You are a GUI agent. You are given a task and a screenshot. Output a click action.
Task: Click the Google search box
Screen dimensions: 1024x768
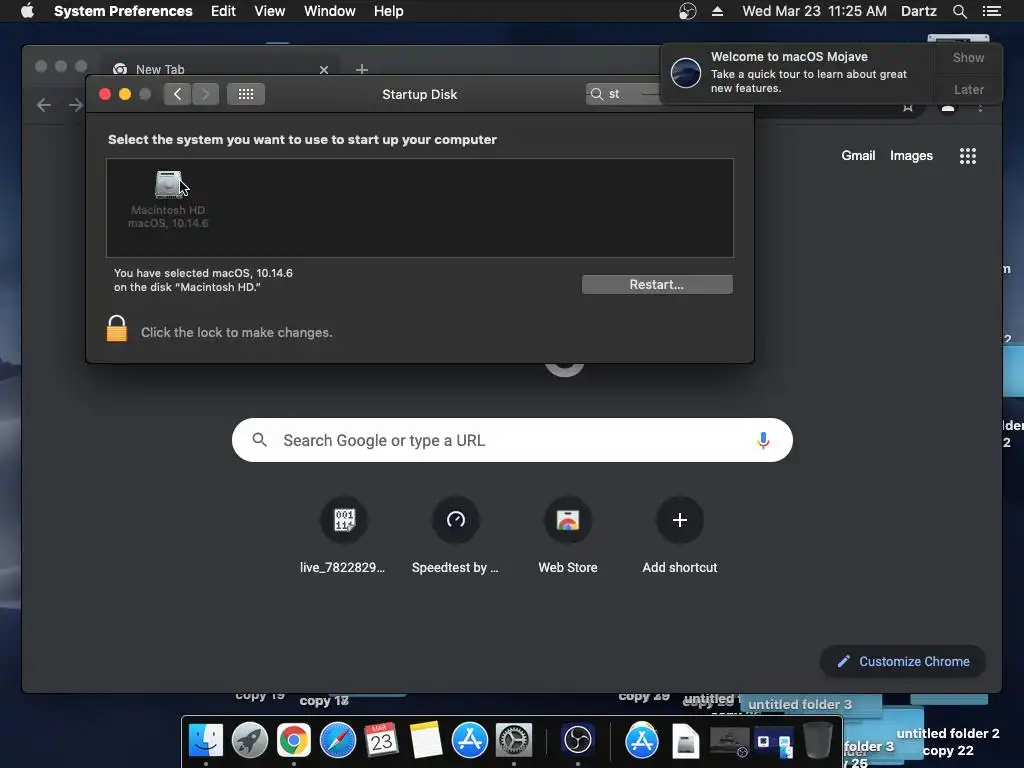pos(512,440)
